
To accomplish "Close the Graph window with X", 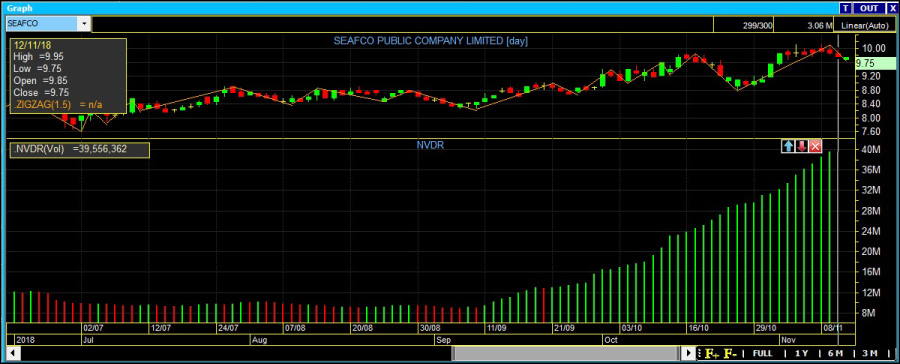I will pos(893,8).
